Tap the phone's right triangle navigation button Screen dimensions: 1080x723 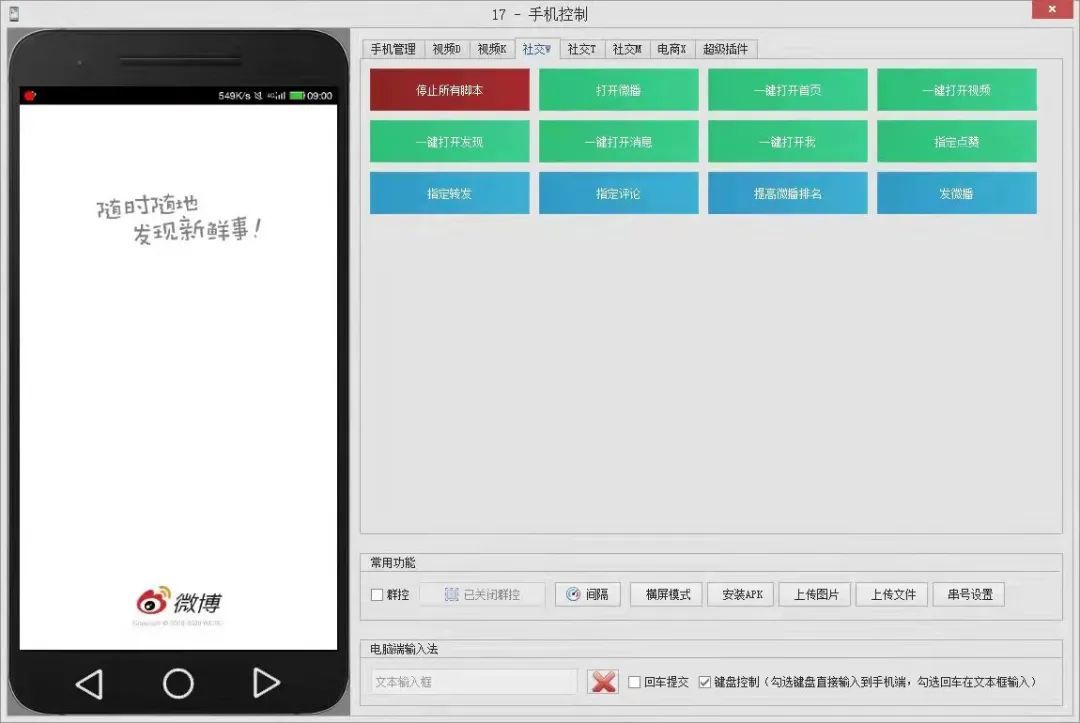click(266, 683)
